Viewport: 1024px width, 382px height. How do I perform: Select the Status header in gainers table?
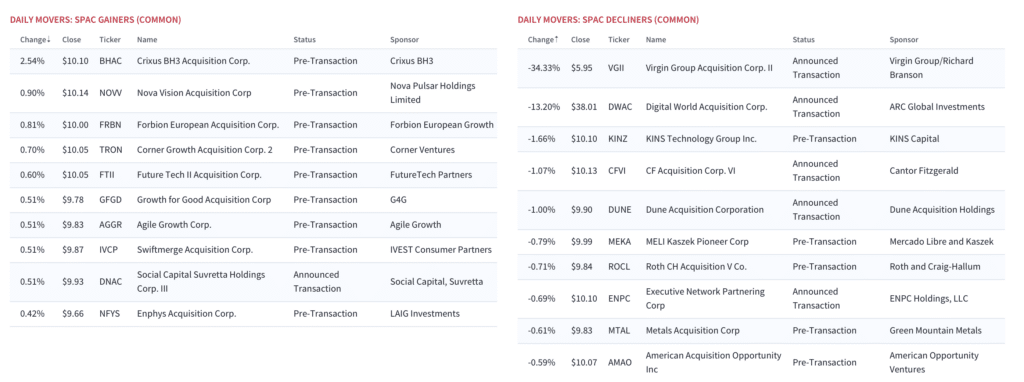coord(304,39)
